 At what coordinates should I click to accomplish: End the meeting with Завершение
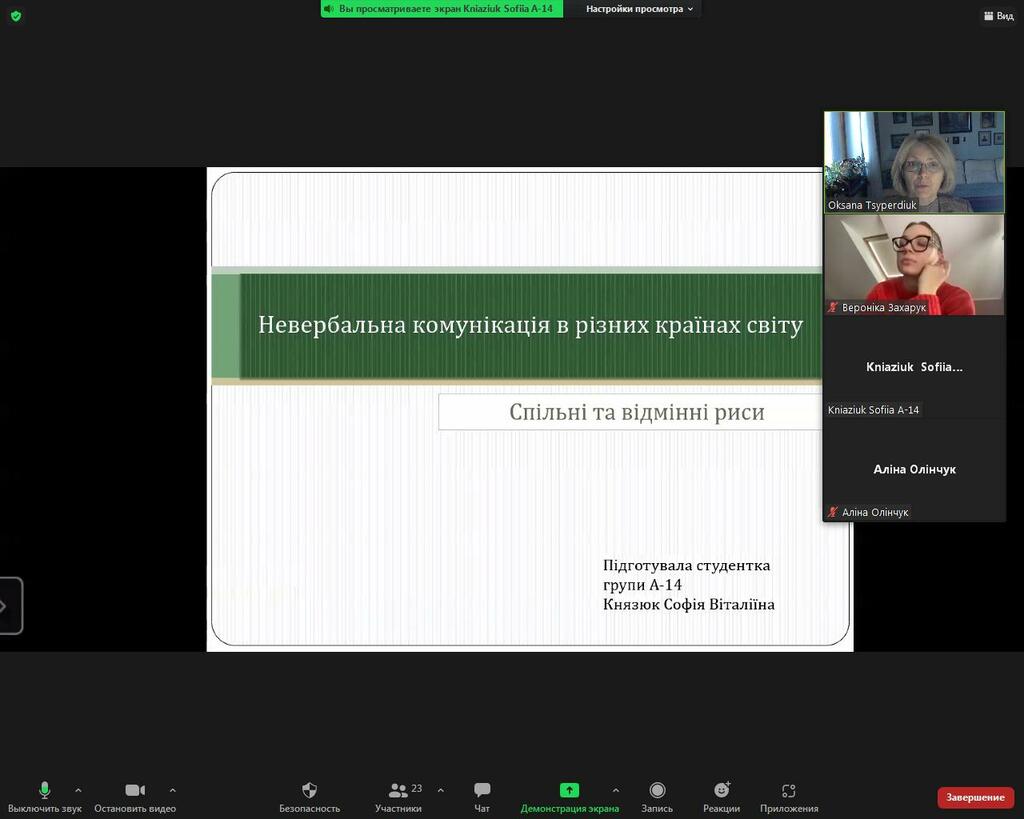975,797
